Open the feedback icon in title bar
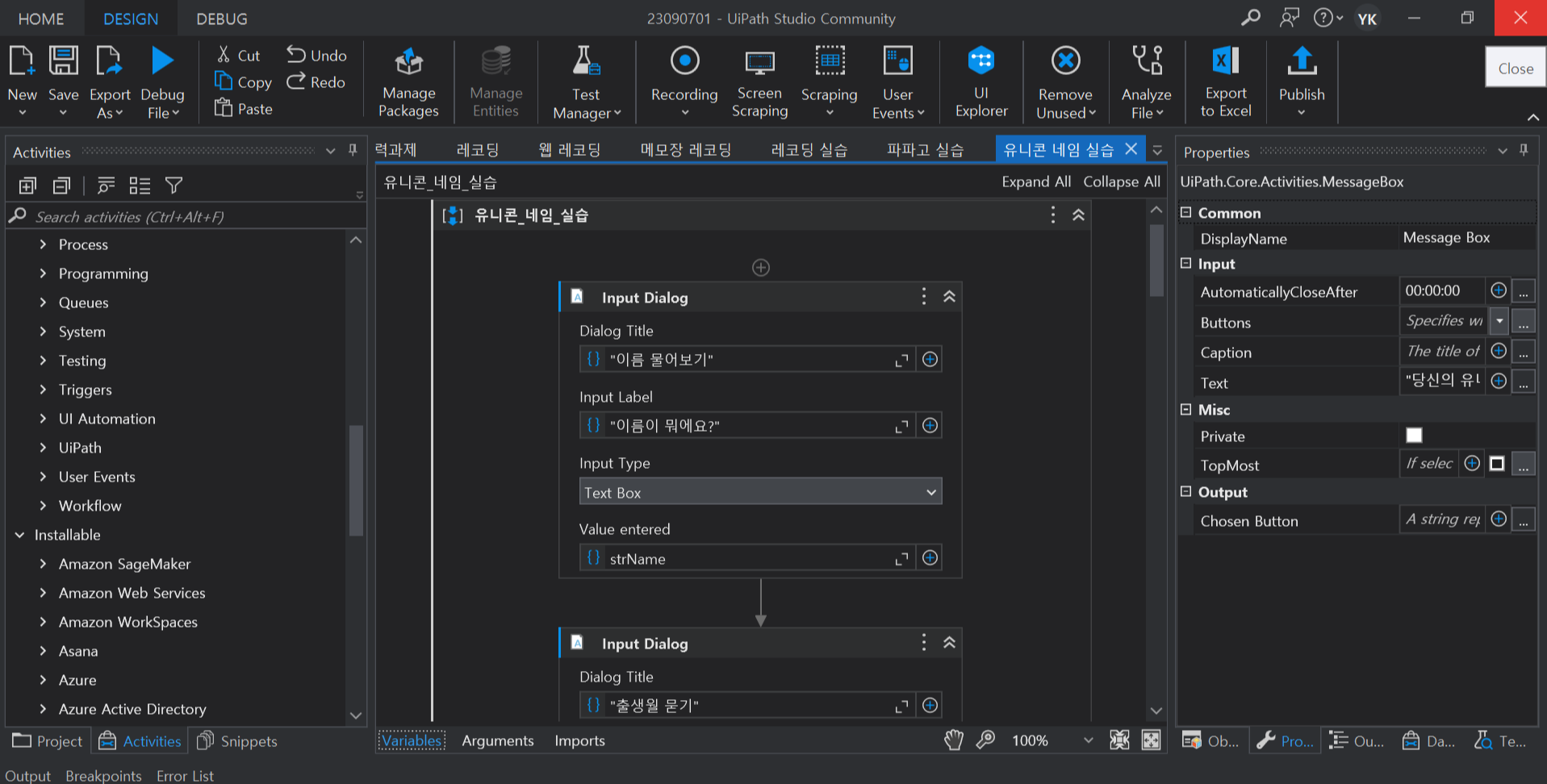 coord(1290,17)
